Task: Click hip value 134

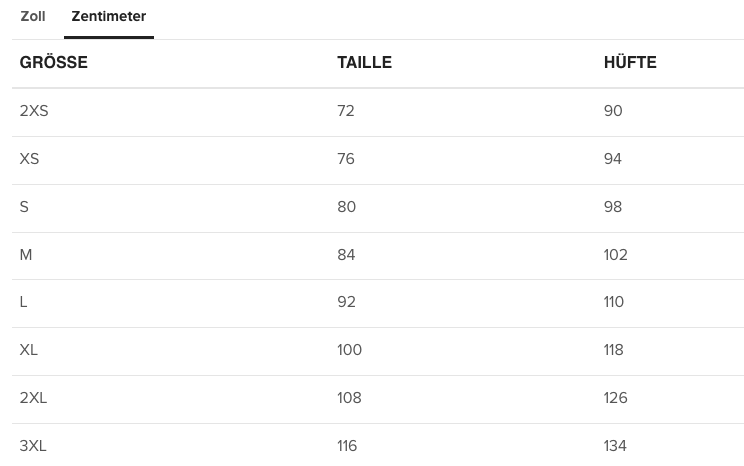Action: [x=616, y=446]
